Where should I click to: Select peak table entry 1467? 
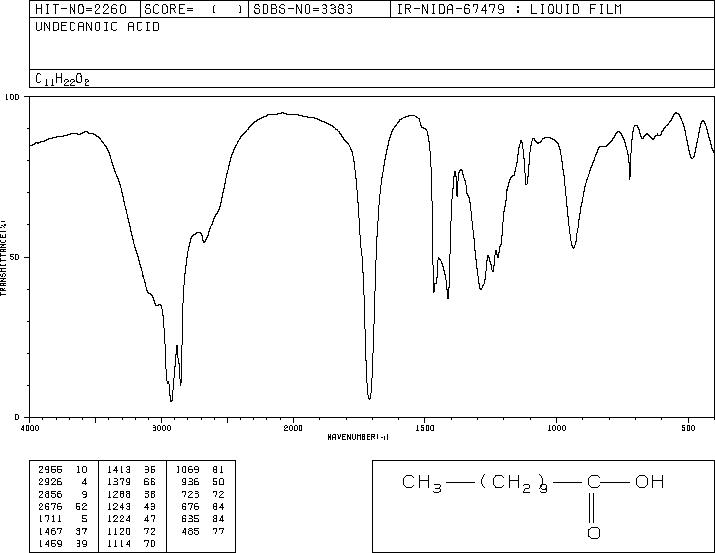coord(50,532)
